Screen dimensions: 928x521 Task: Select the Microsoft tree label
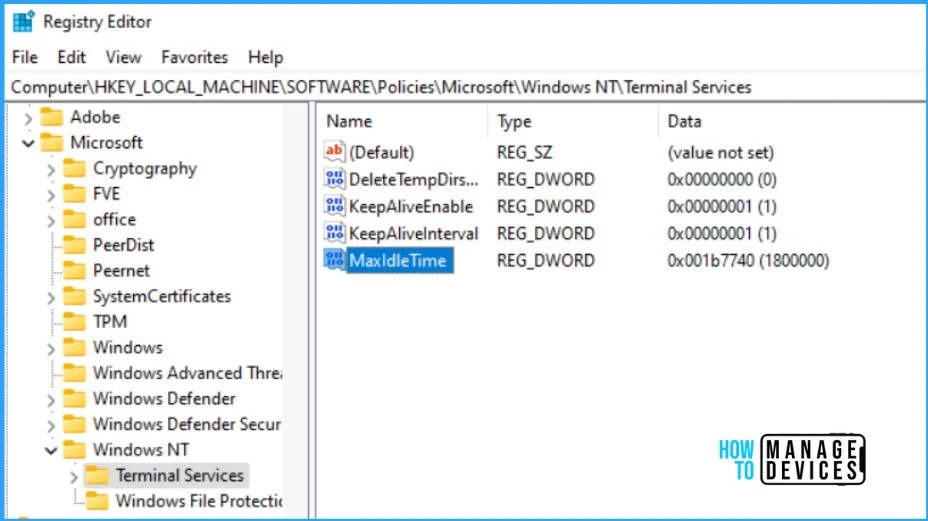(107, 143)
